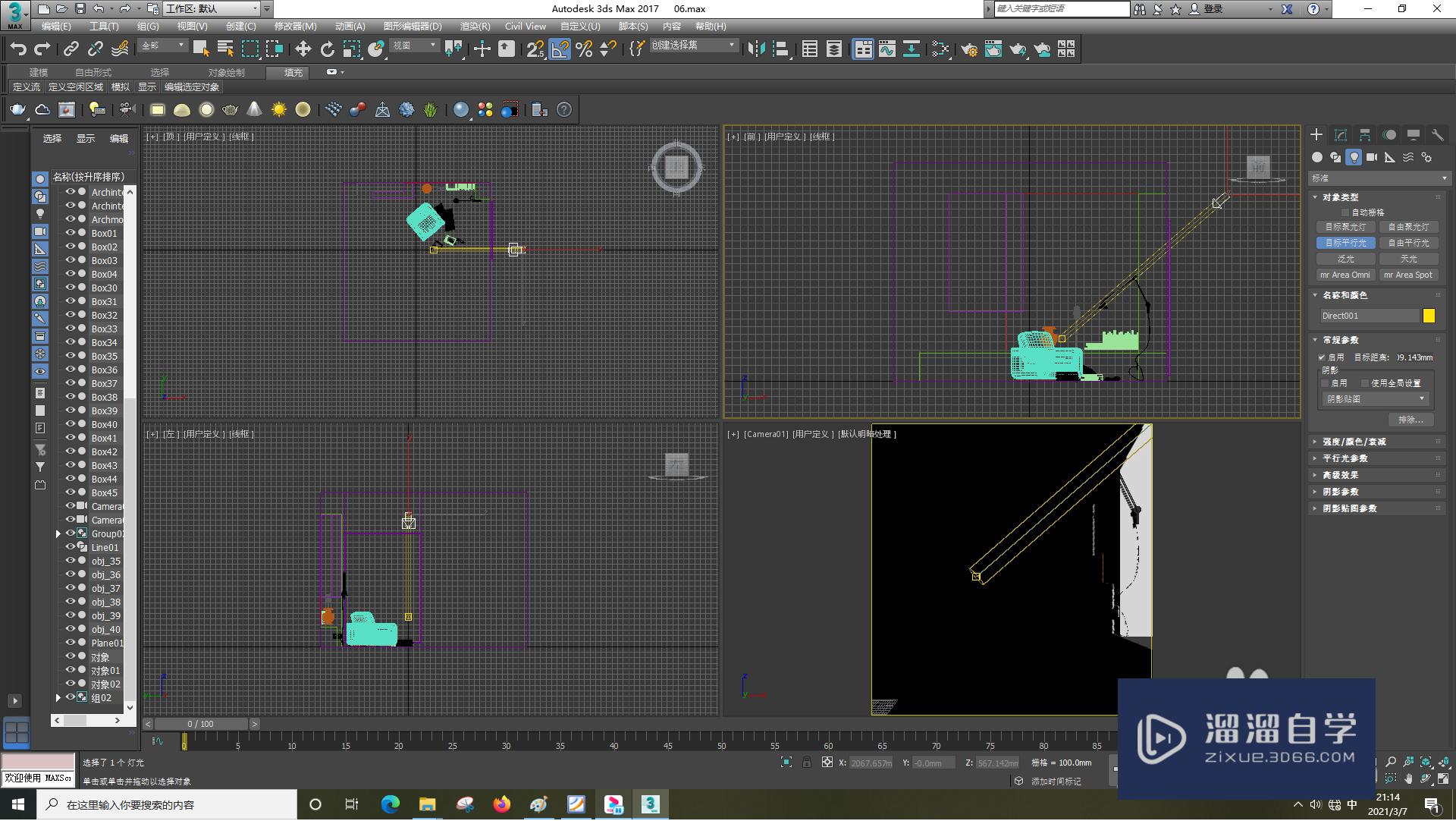Open the 标准 light type dropdown

point(1379,178)
